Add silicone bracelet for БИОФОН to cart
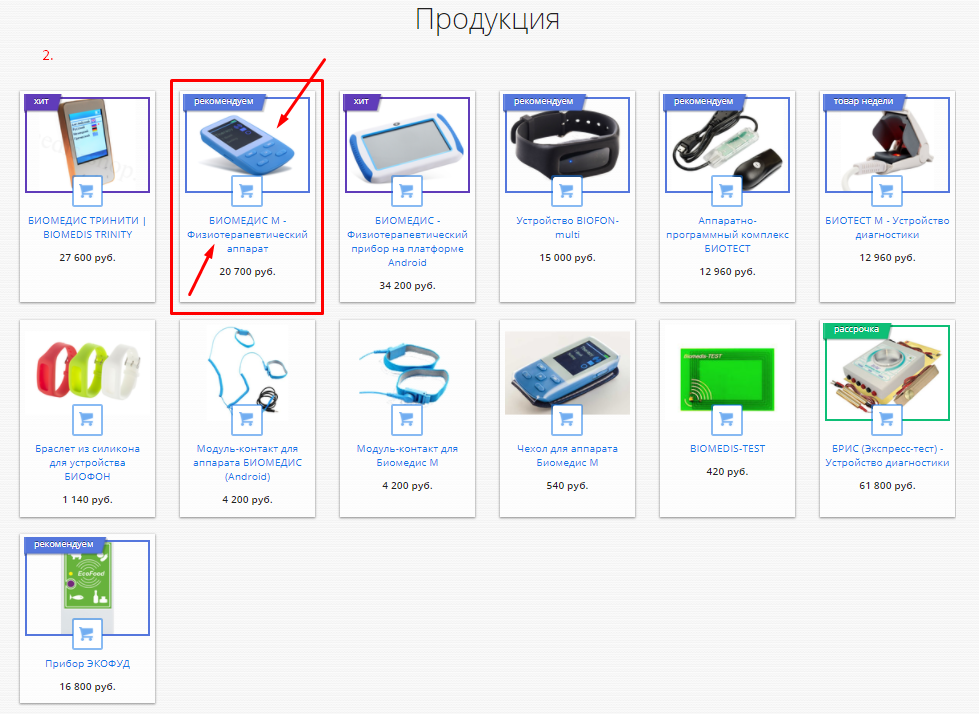This screenshot has width=979, height=714. [x=87, y=420]
